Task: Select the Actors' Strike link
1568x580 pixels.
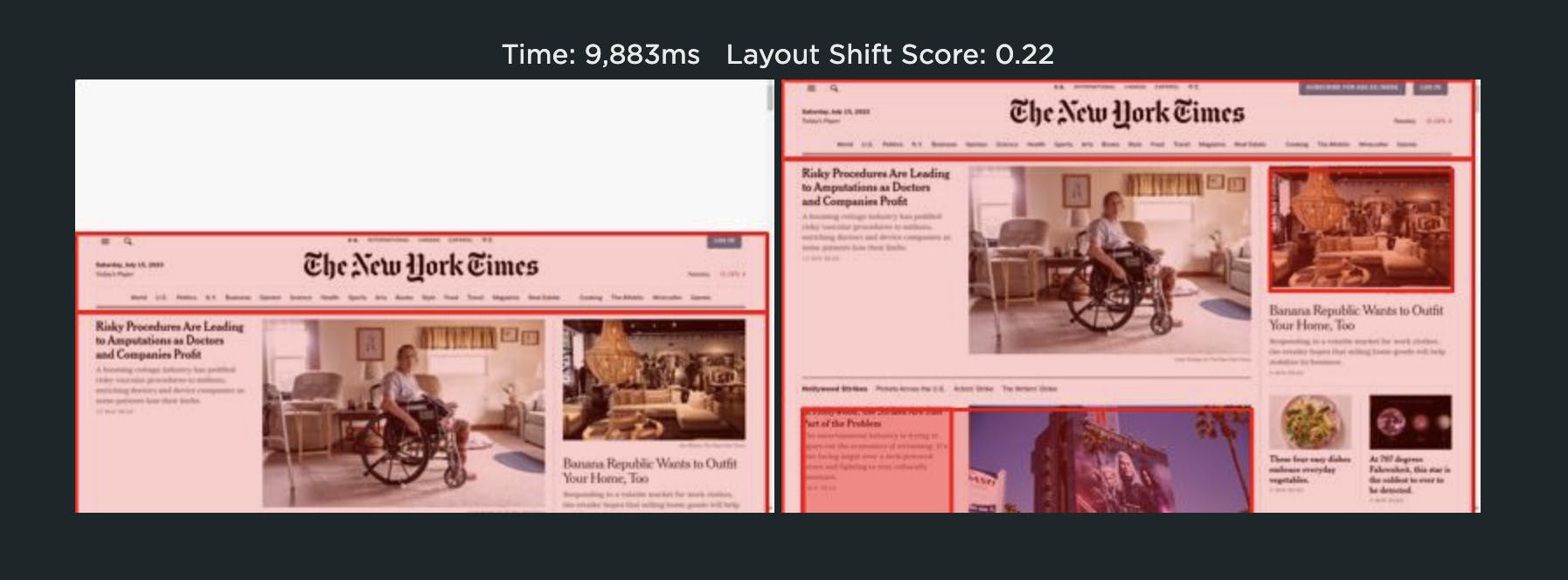Action: [x=973, y=388]
